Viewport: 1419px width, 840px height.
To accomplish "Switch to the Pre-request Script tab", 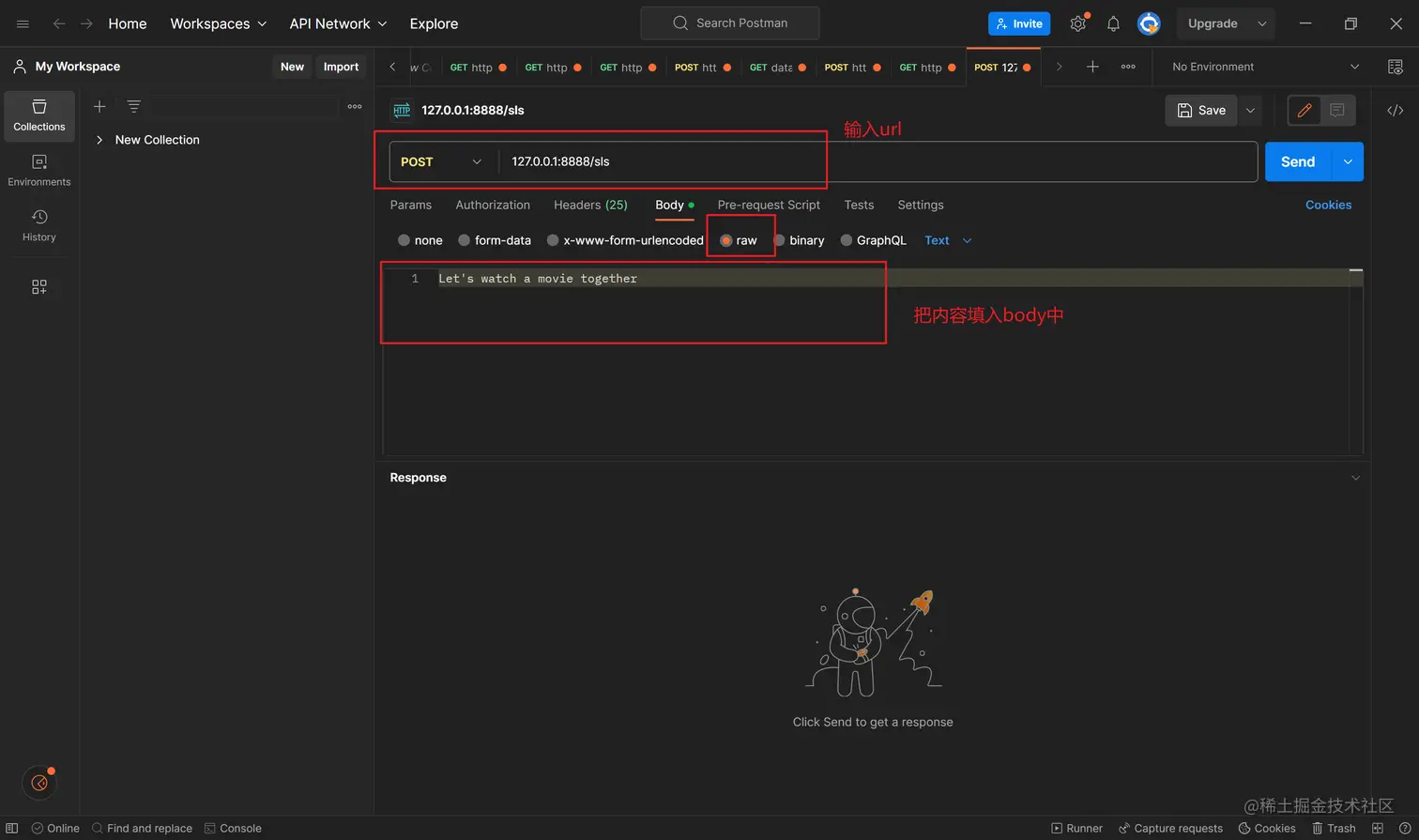I will (769, 205).
